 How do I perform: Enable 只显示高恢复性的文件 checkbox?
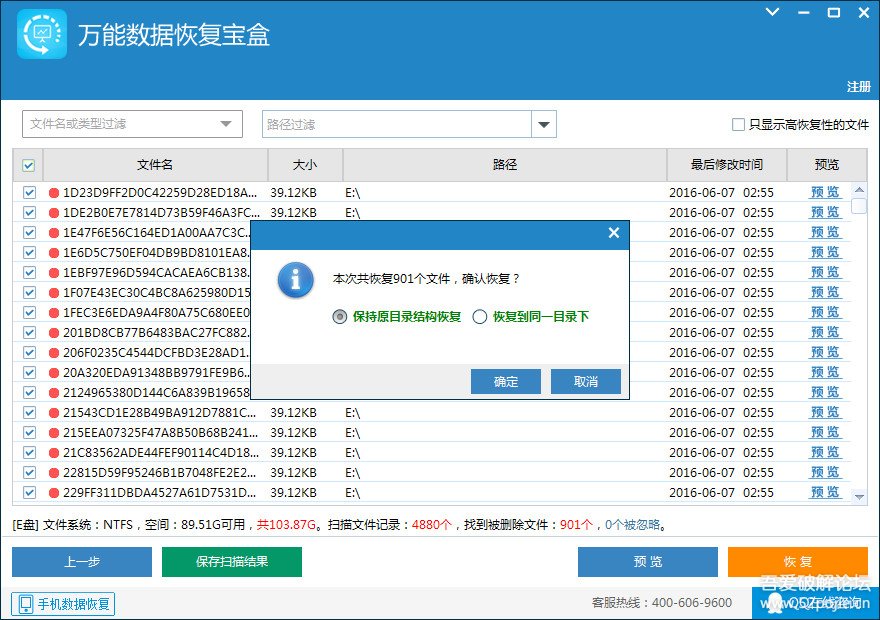pos(738,125)
